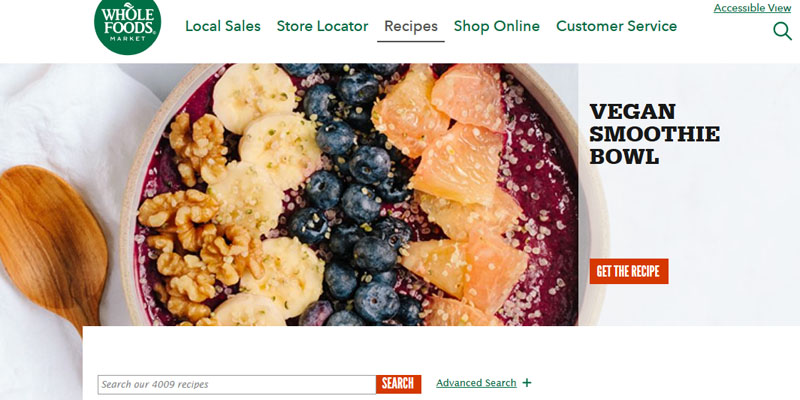Click the banana slices in the bowl image

click(265, 194)
